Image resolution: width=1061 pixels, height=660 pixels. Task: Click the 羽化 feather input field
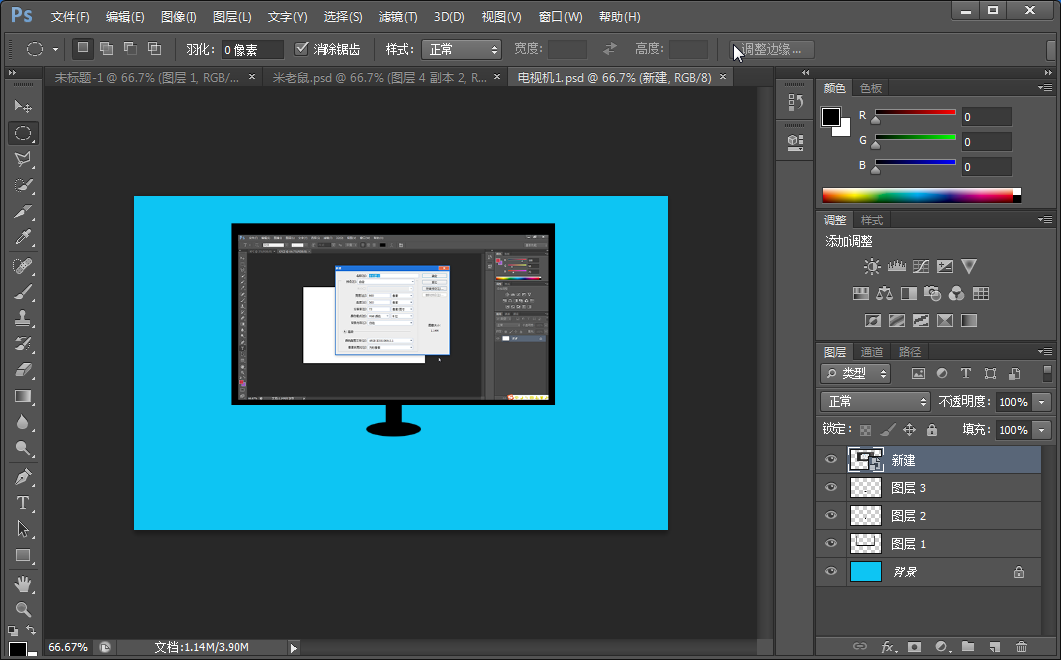(x=252, y=49)
